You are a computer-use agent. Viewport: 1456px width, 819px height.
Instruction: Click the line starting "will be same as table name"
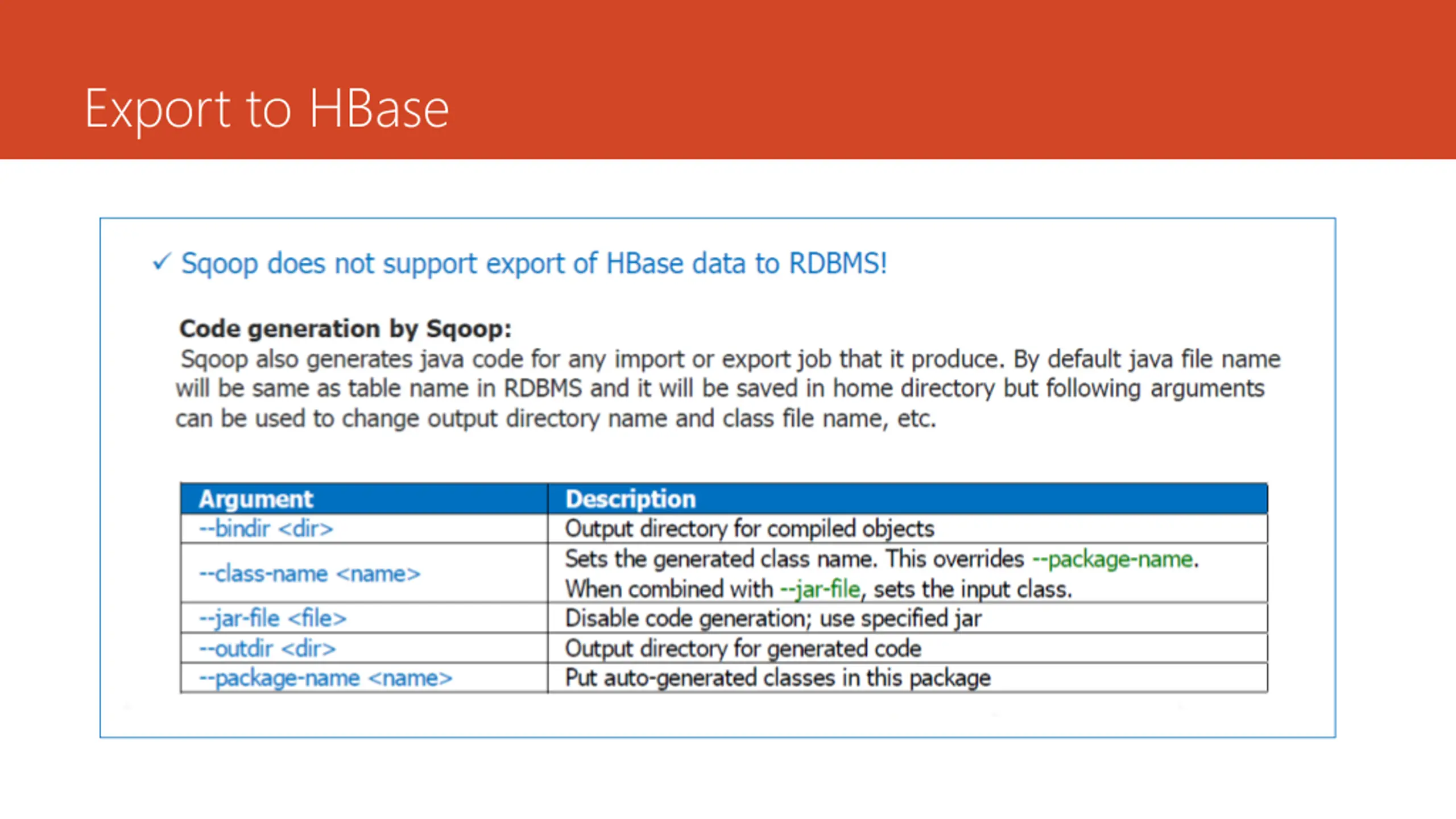point(720,388)
